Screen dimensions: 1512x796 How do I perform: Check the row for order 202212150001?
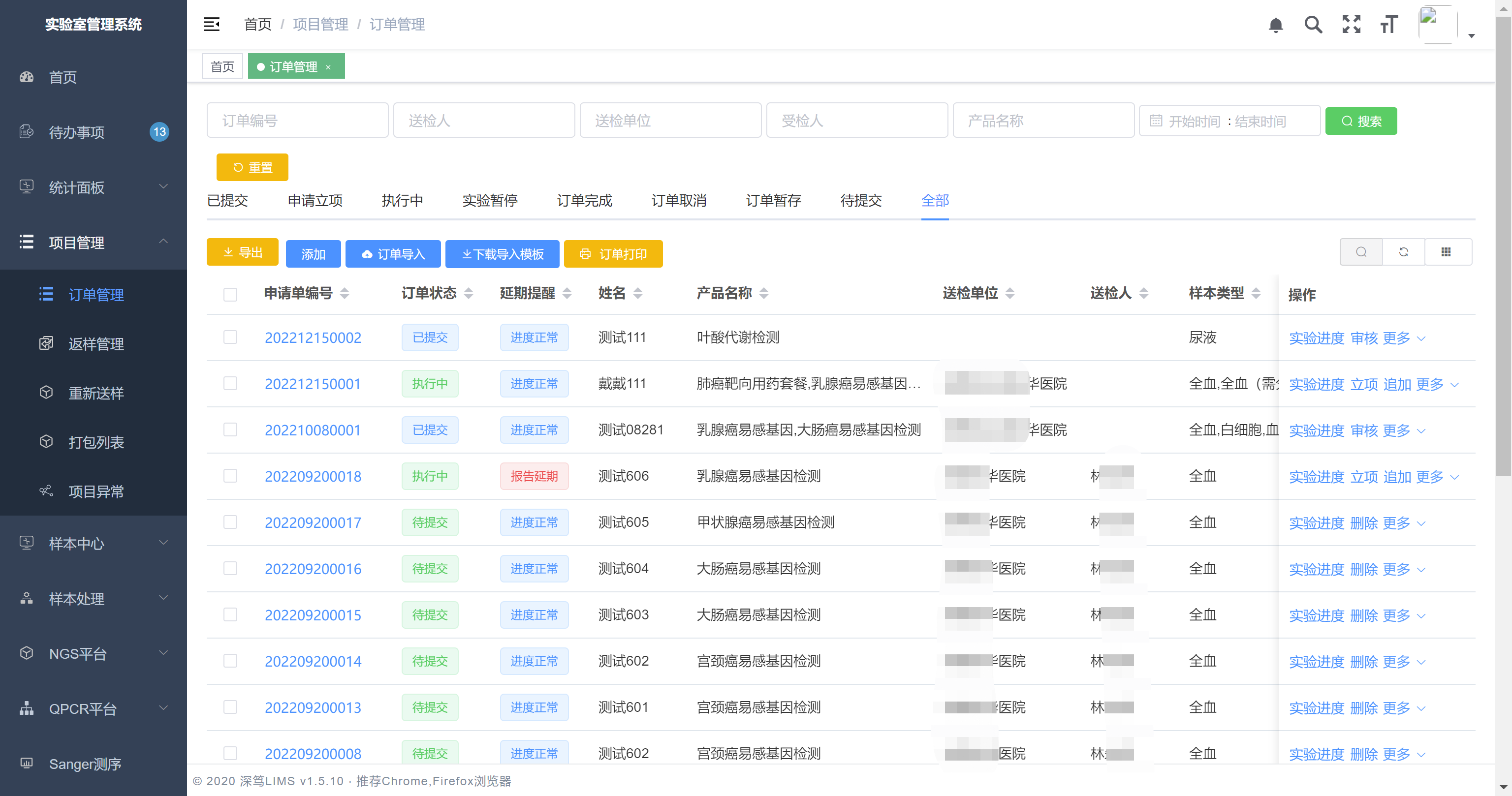(230, 384)
